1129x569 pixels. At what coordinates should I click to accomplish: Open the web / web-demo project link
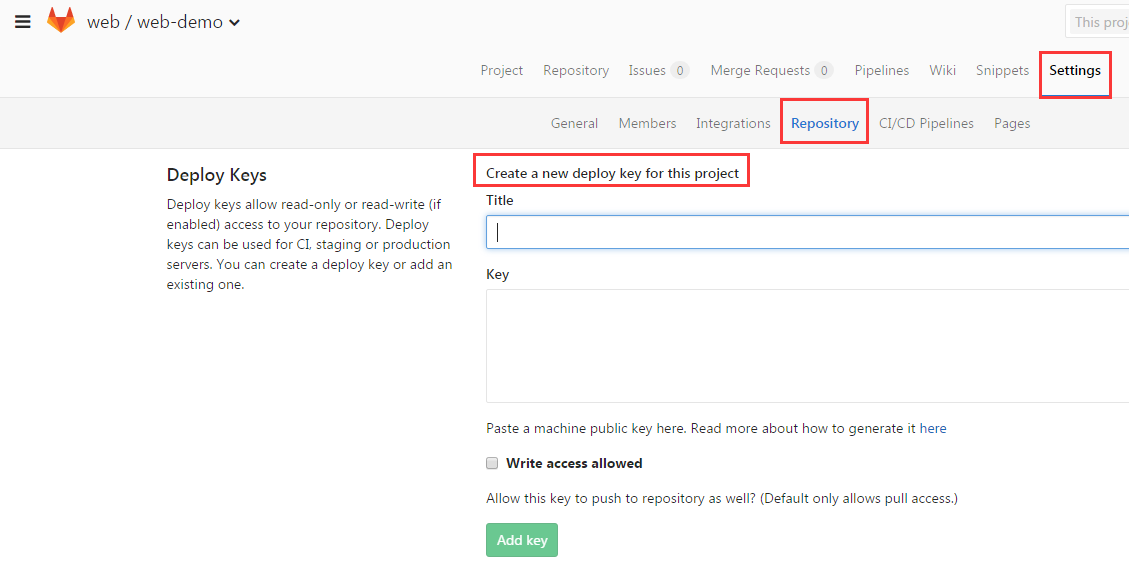point(155,22)
